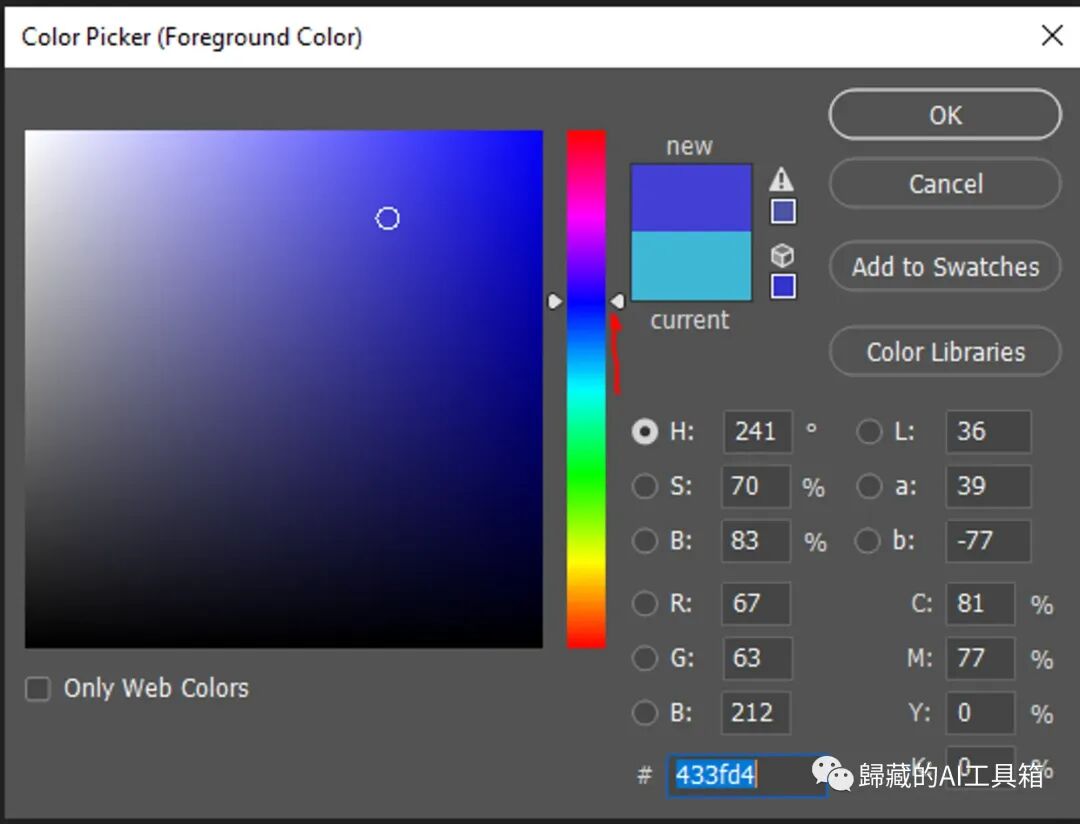Click the L value field showing 36
Viewport: 1080px width, 824px height.
[988, 432]
